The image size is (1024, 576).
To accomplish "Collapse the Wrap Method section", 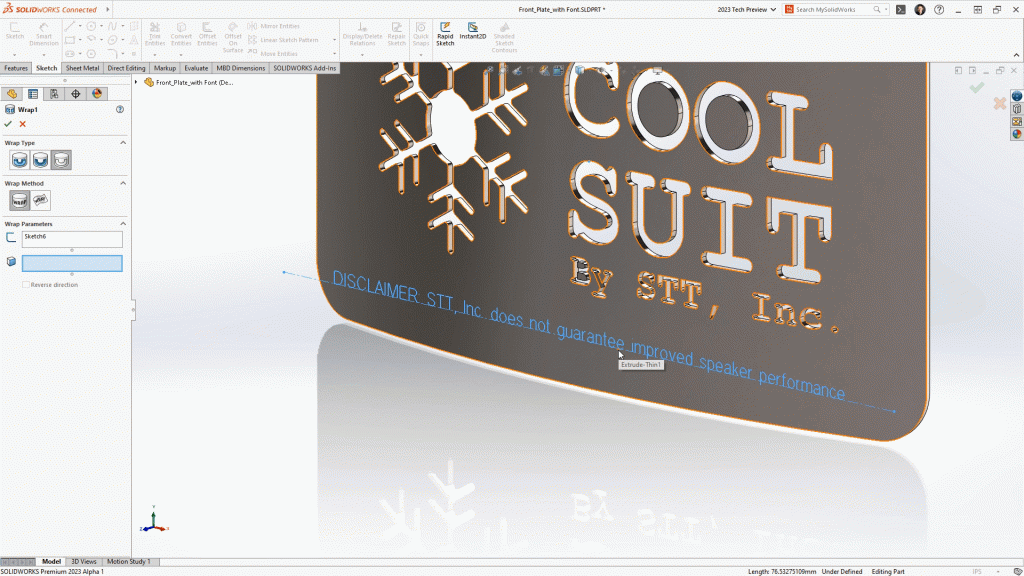I will tap(123, 183).
